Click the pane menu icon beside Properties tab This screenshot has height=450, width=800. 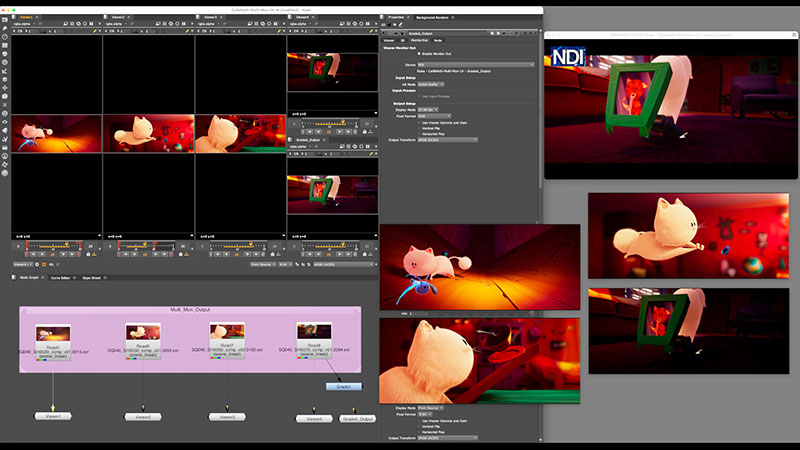[x=384, y=17]
